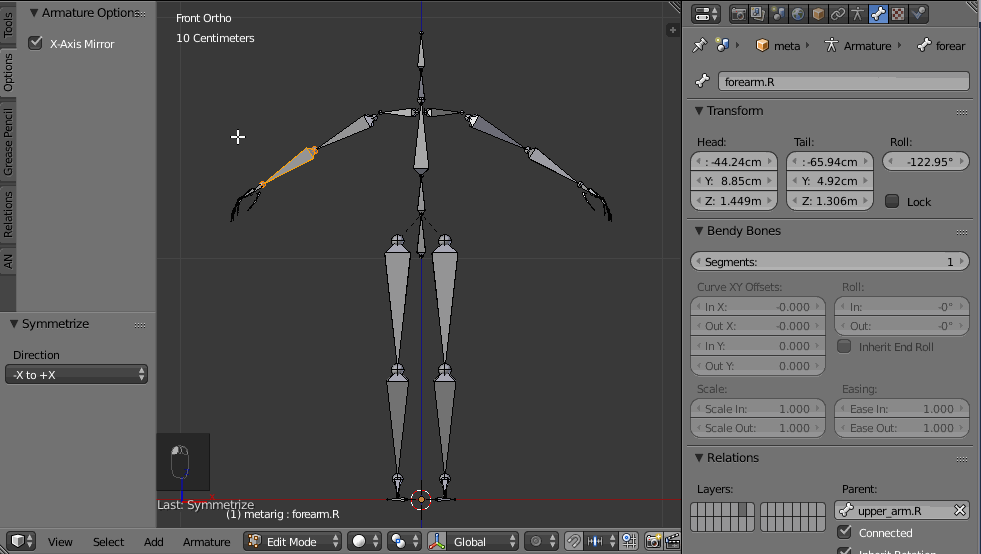This screenshot has height=554, width=981.
Task: Open the Properties editor type selector
Action: [706, 14]
